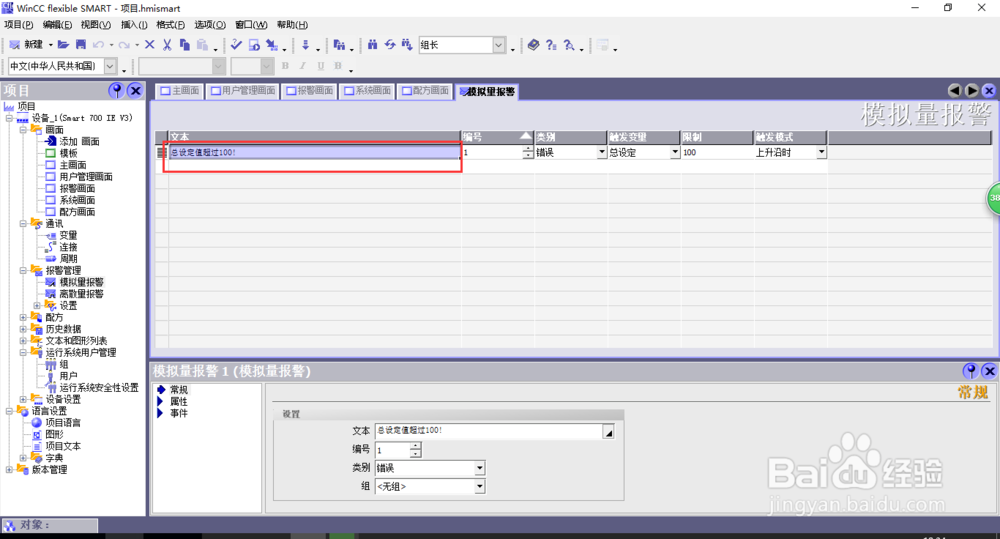The width and height of the screenshot is (1000, 539).
Task: Select 常规 in the properties list
Action: (x=179, y=390)
